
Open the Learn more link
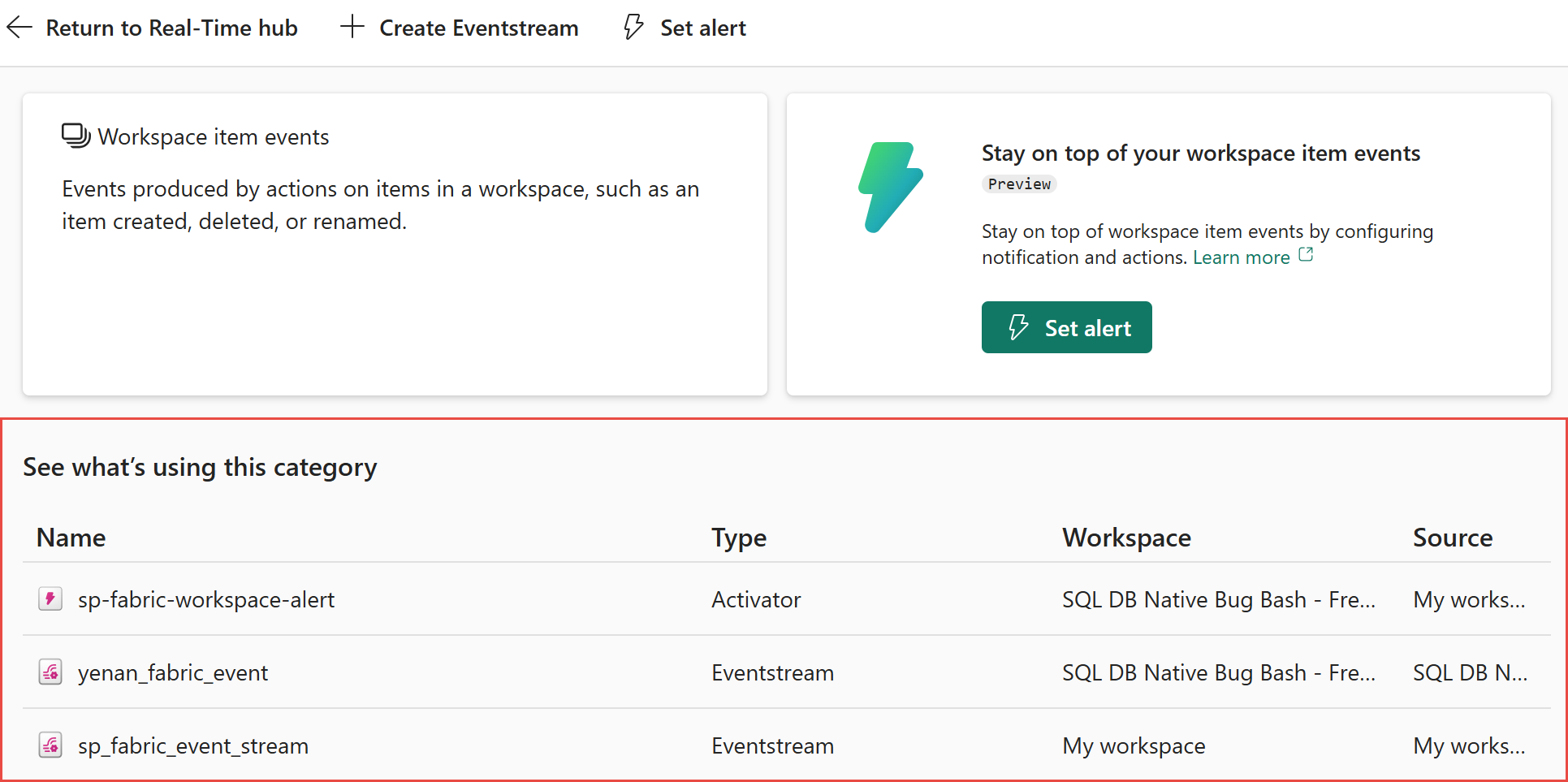(x=1241, y=257)
